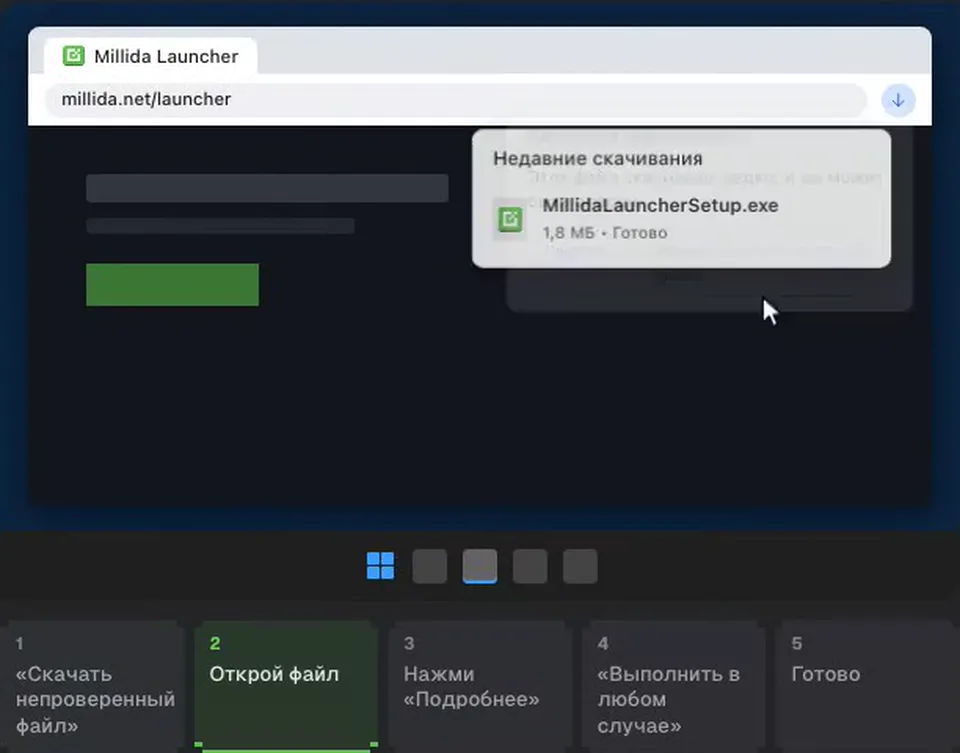
Task: Click the blue Windows Start icon
Action: (x=380, y=566)
